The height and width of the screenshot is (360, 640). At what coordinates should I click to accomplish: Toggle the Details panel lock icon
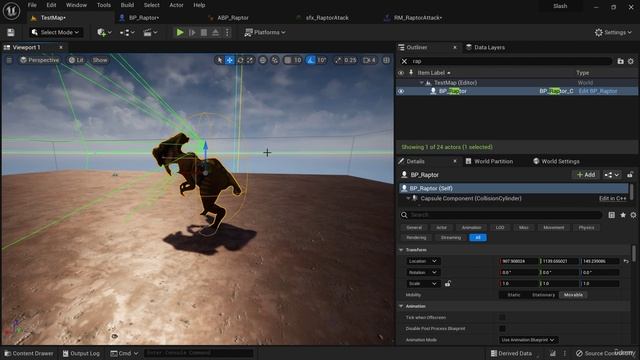(x=630, y=175)
